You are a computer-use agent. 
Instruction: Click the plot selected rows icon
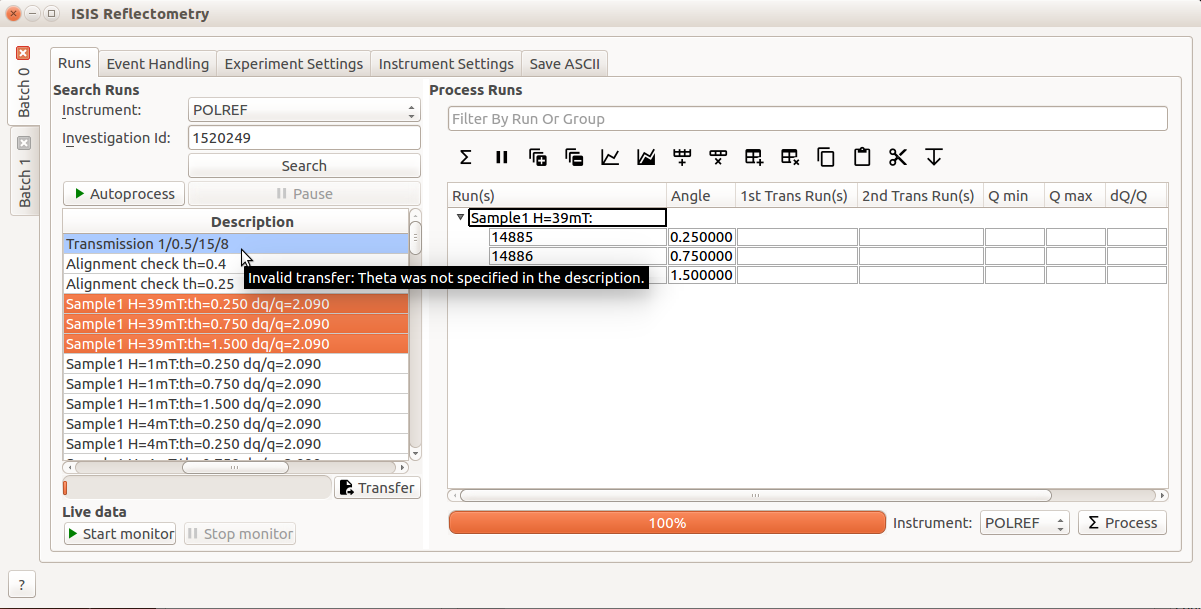(x=610, y=157)
